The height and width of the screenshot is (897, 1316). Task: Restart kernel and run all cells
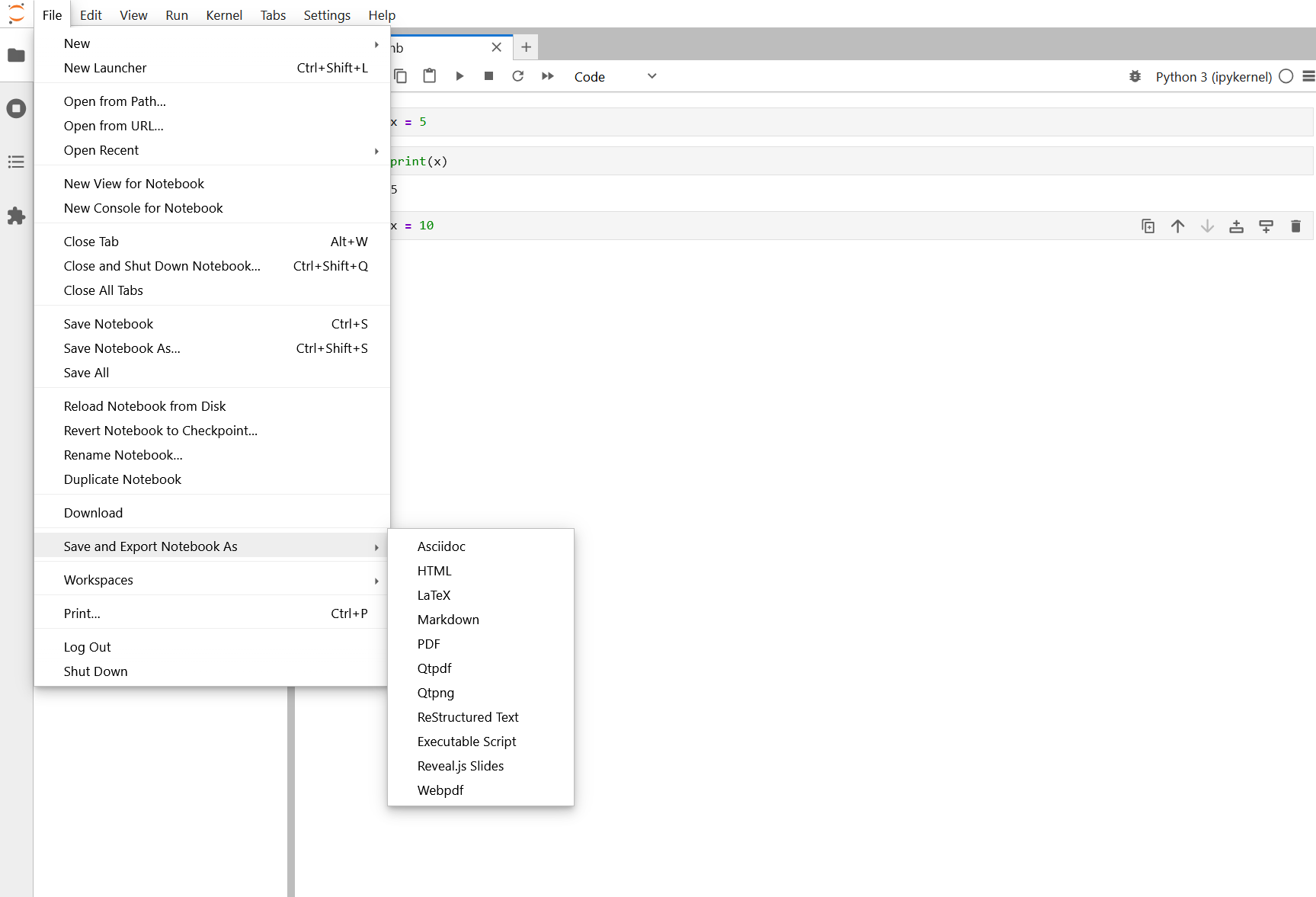click(x=548, y=76)
